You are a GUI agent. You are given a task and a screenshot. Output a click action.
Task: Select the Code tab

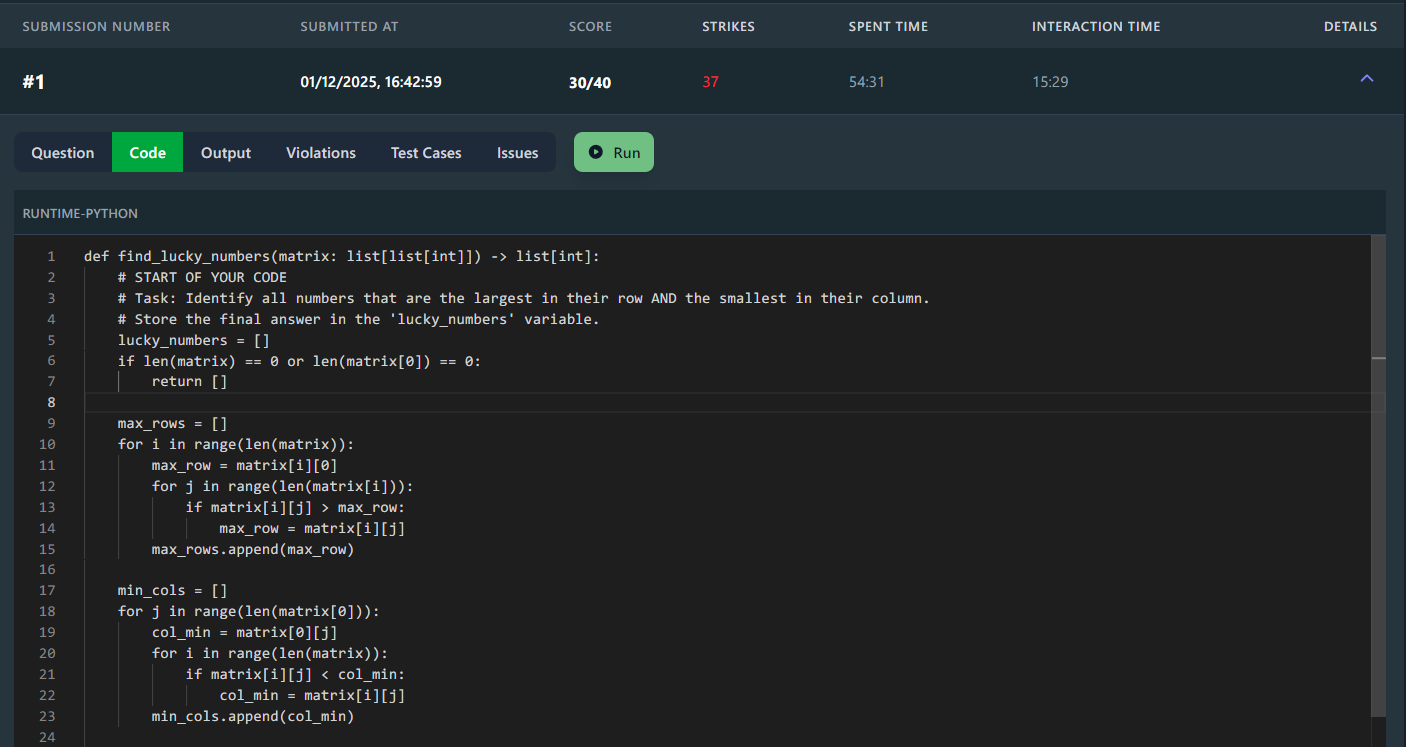pyautogui.click(x=147, y=152)
